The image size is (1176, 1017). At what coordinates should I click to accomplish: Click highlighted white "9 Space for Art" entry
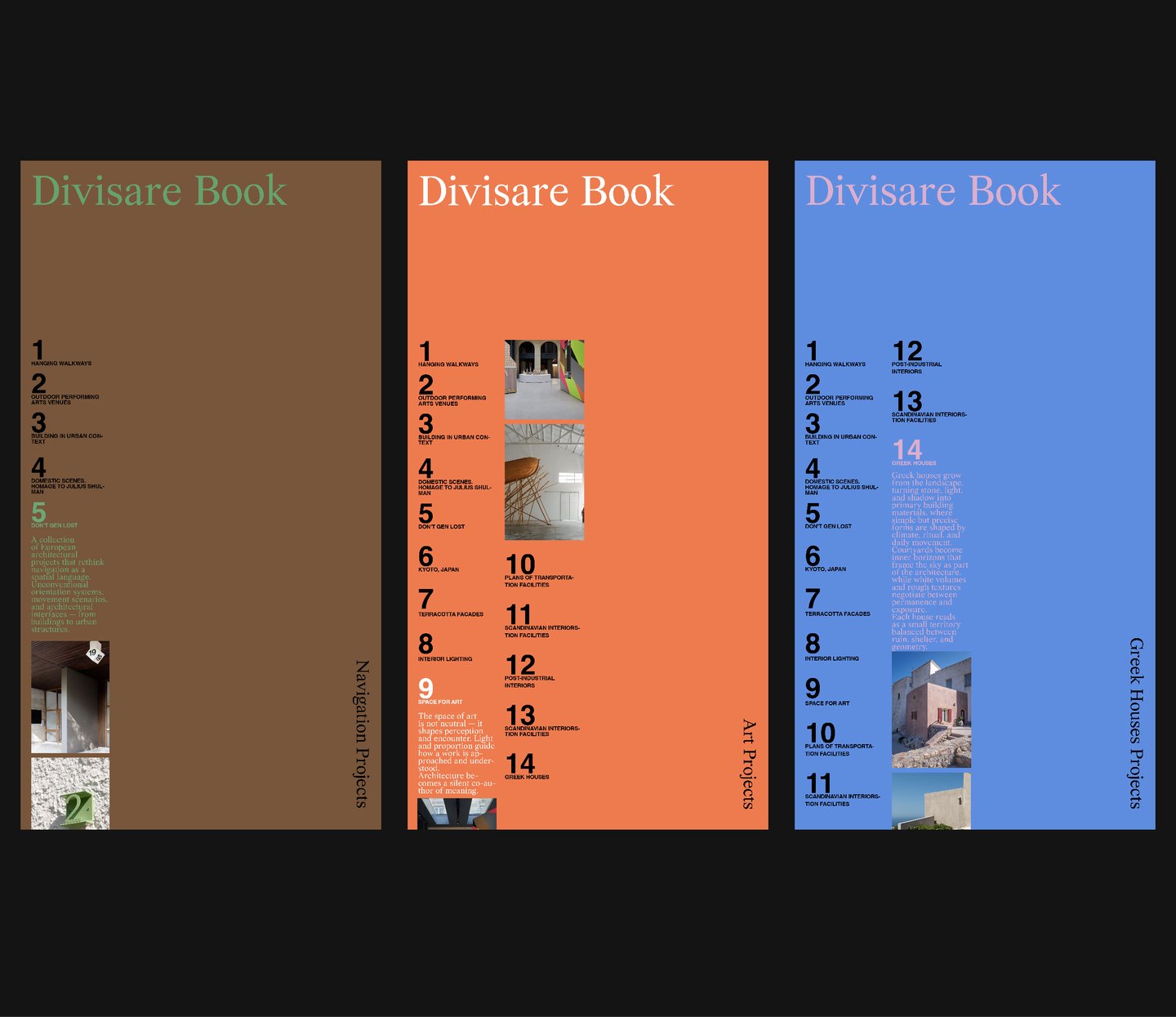(x=440, y=691)
